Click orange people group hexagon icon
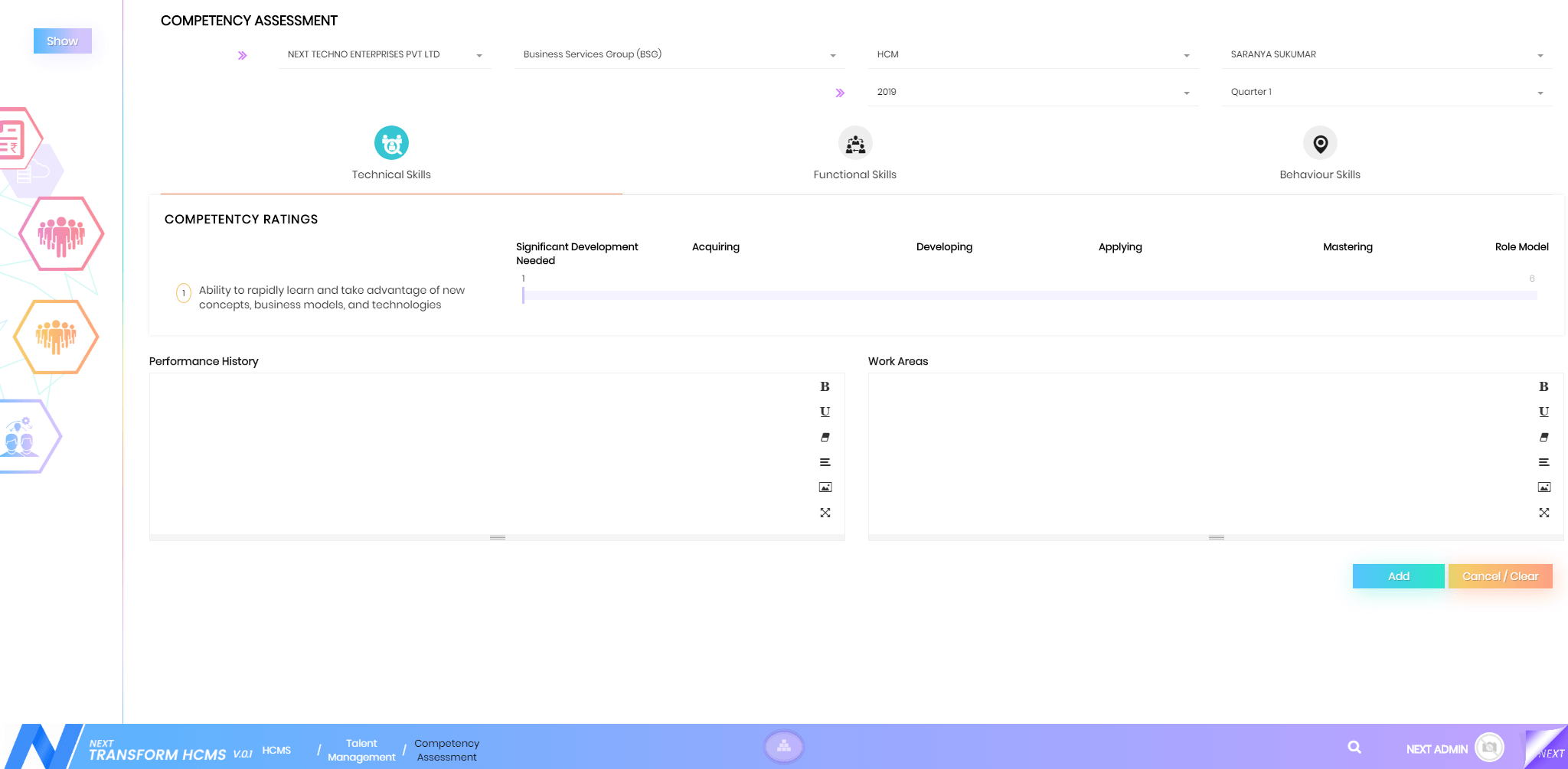The width and height of the screenshot is (1568, 769). (x=56, y=337)
